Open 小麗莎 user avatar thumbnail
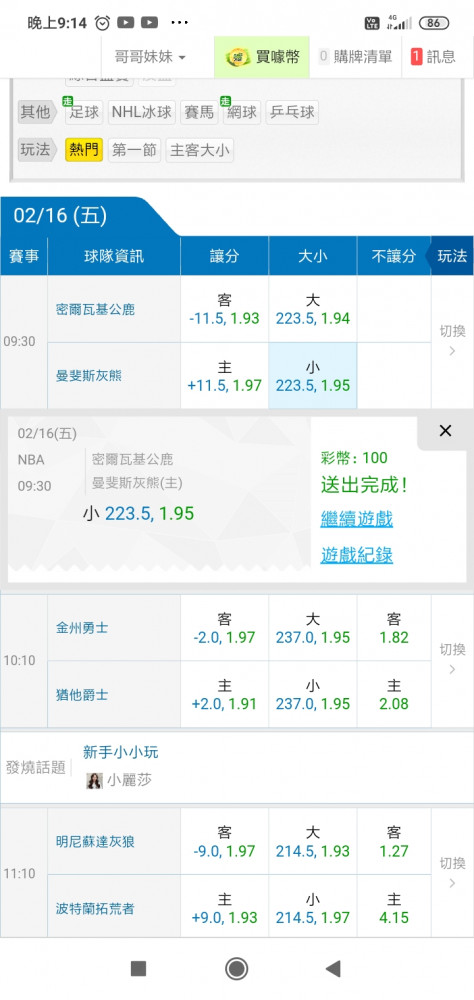Screen dimensions: 474x1000 [x=94, y=780]
